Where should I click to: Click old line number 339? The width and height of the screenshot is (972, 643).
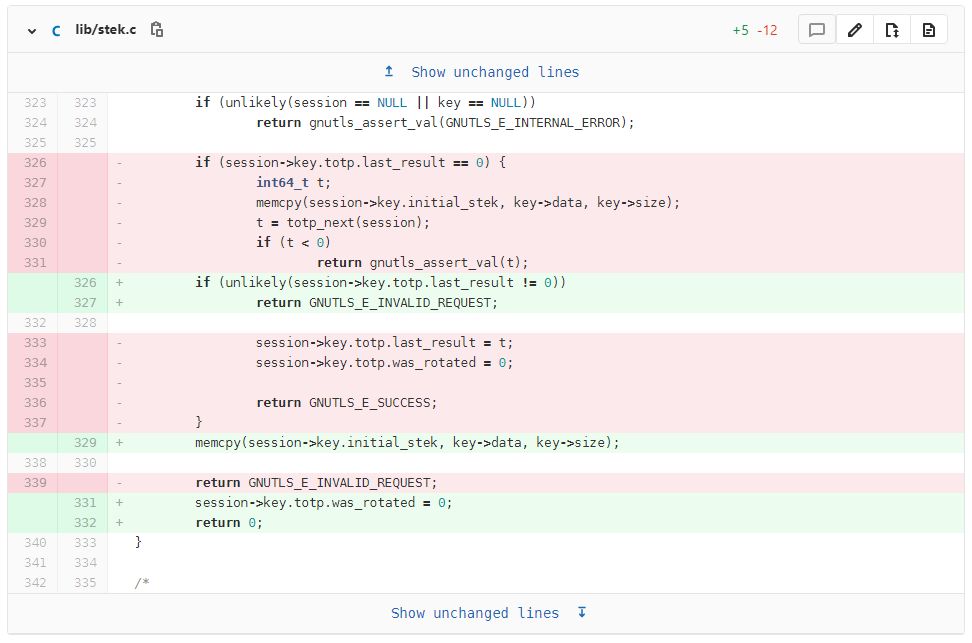pos(33,482)
